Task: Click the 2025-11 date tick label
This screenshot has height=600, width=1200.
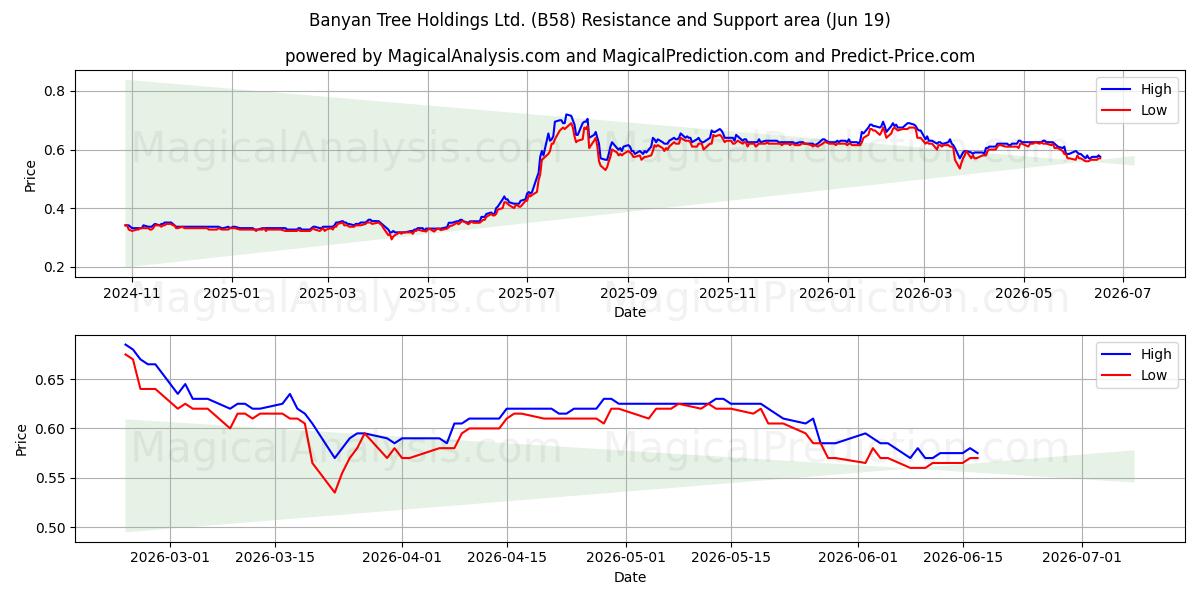Action: click(x=728, y=295)
